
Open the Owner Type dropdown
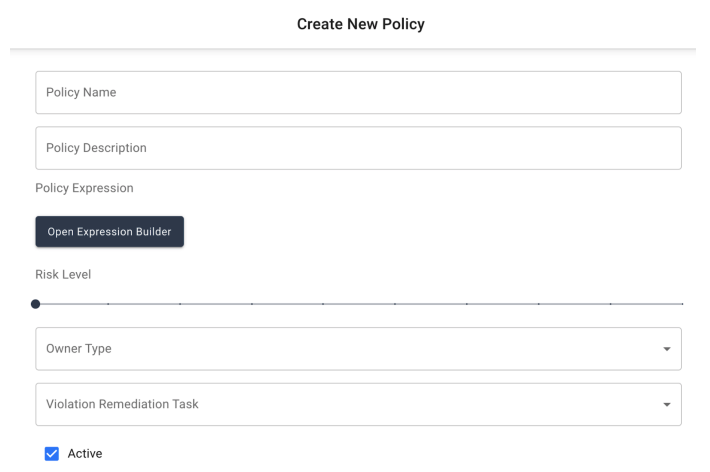(358, 349)
